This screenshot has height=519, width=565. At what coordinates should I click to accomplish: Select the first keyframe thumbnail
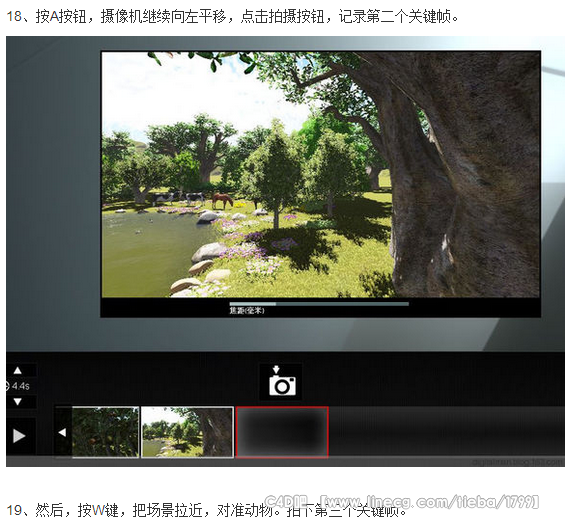(x=105, y=432)
